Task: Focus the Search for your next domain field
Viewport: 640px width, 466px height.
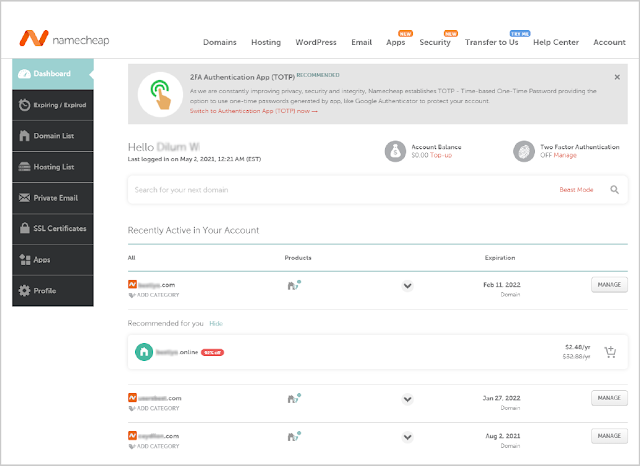Action: 378,190
